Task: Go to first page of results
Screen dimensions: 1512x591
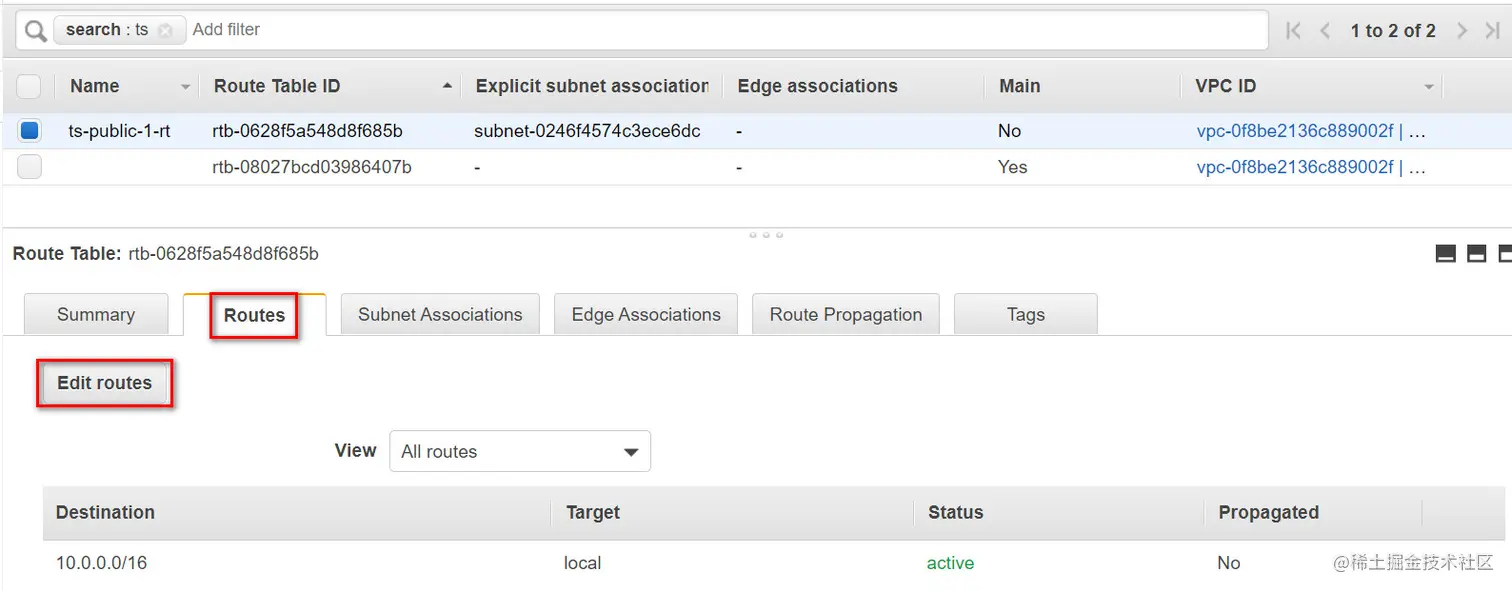Action: pyautogui.click(x=1293, y=31)
